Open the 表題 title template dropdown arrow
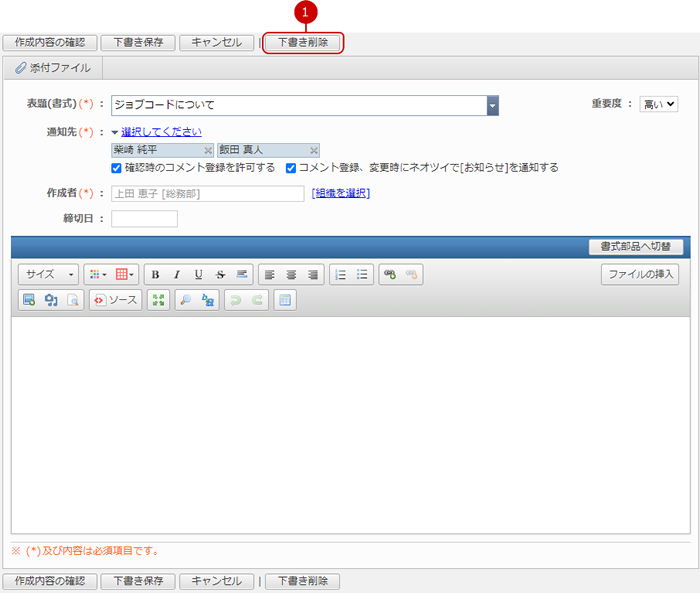Image resolution: width=700 pixels, height=593 pixels. [492, 106]
